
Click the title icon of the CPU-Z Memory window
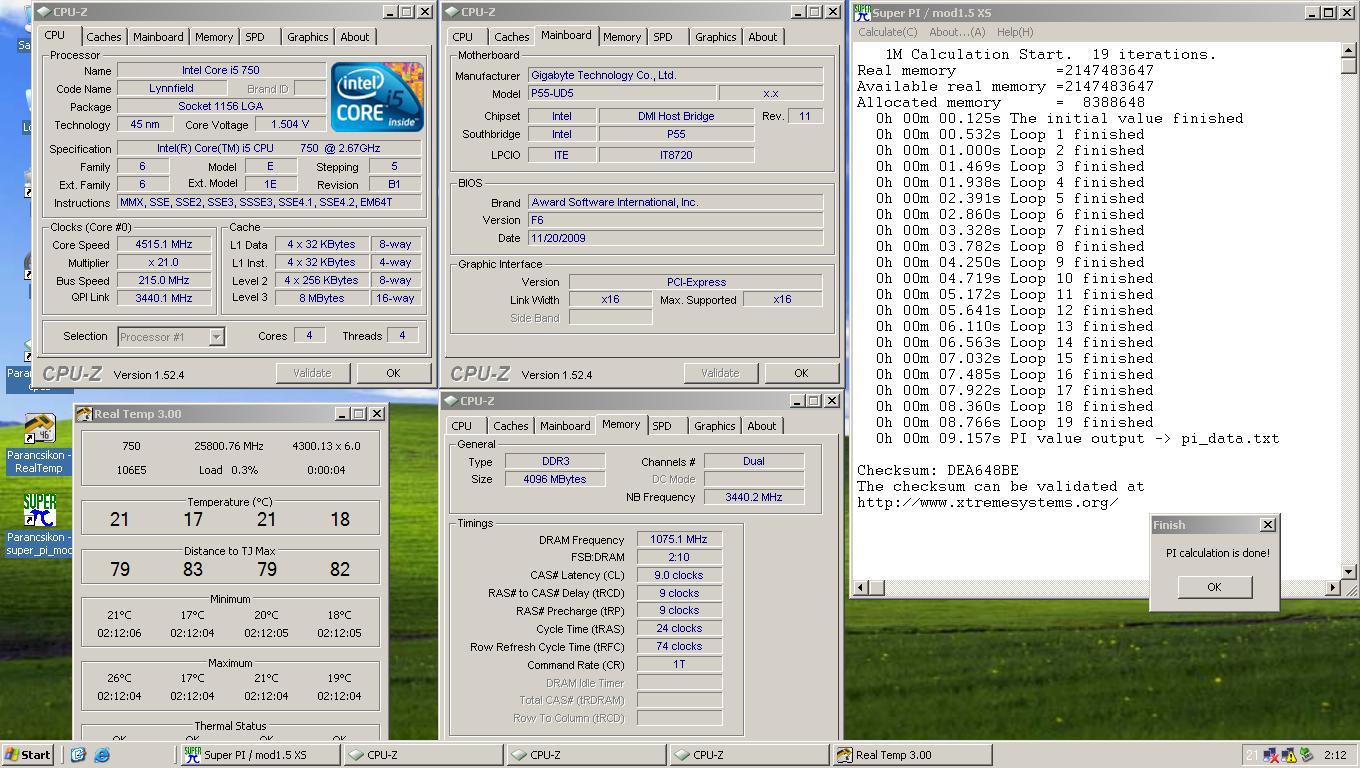point(452,401)
